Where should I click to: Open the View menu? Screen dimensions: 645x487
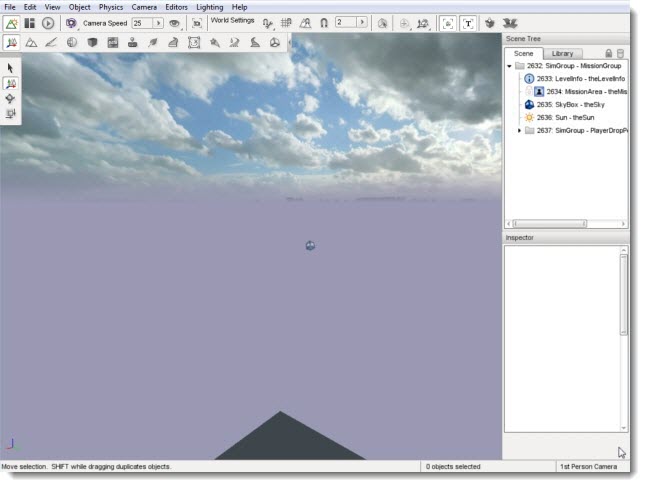point(52,7)
